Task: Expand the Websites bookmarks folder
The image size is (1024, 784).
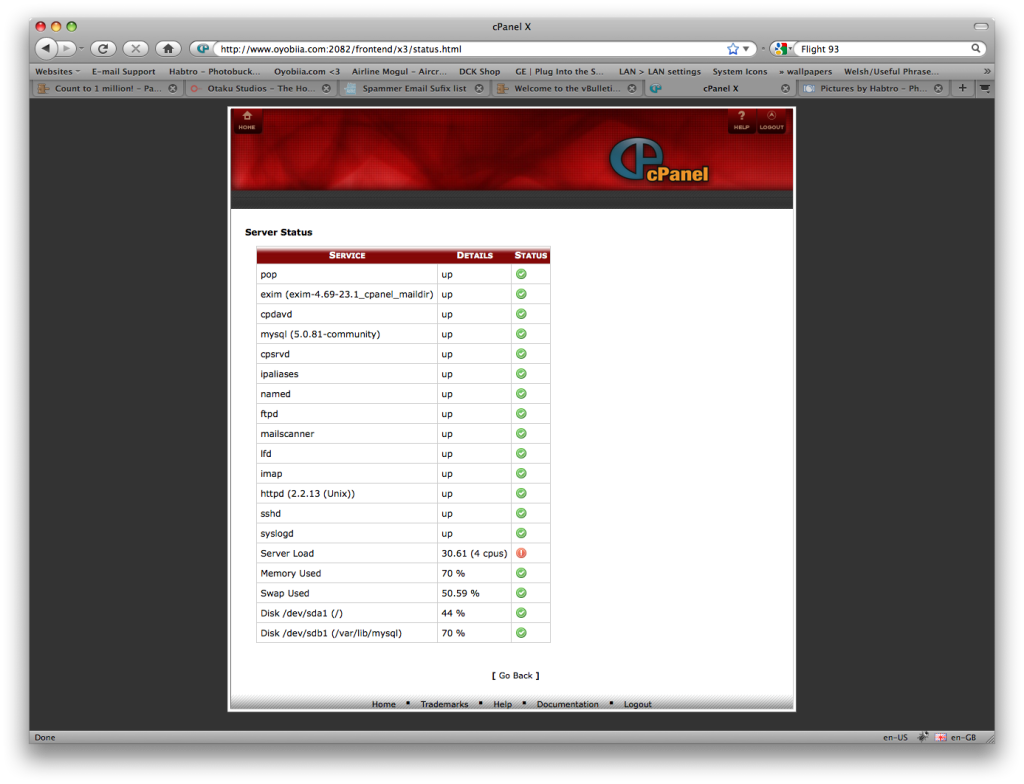Action: (x=57, y=71)
